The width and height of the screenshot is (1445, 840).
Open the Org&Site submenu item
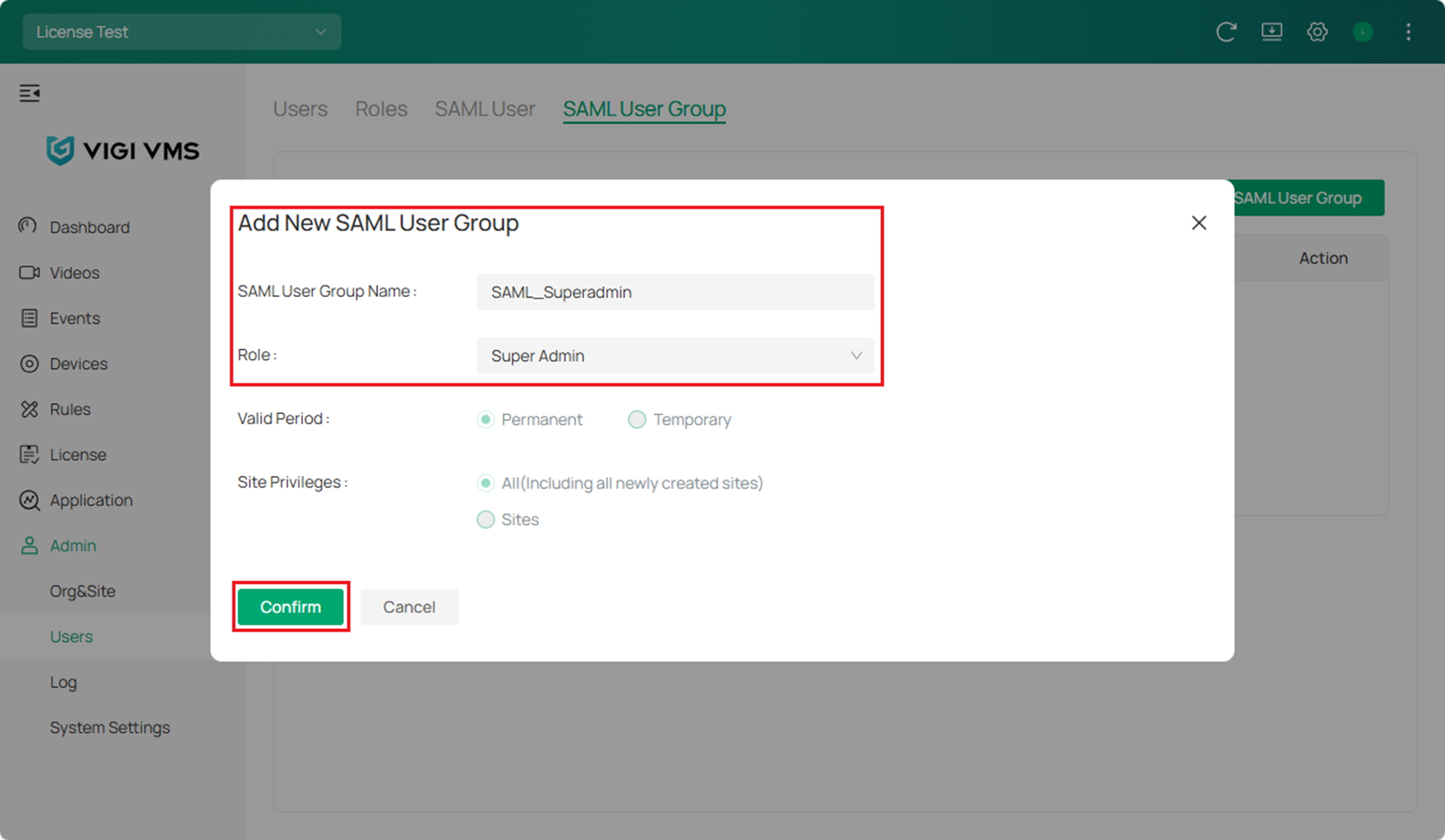pyautogui.click(x=82, y=591)
